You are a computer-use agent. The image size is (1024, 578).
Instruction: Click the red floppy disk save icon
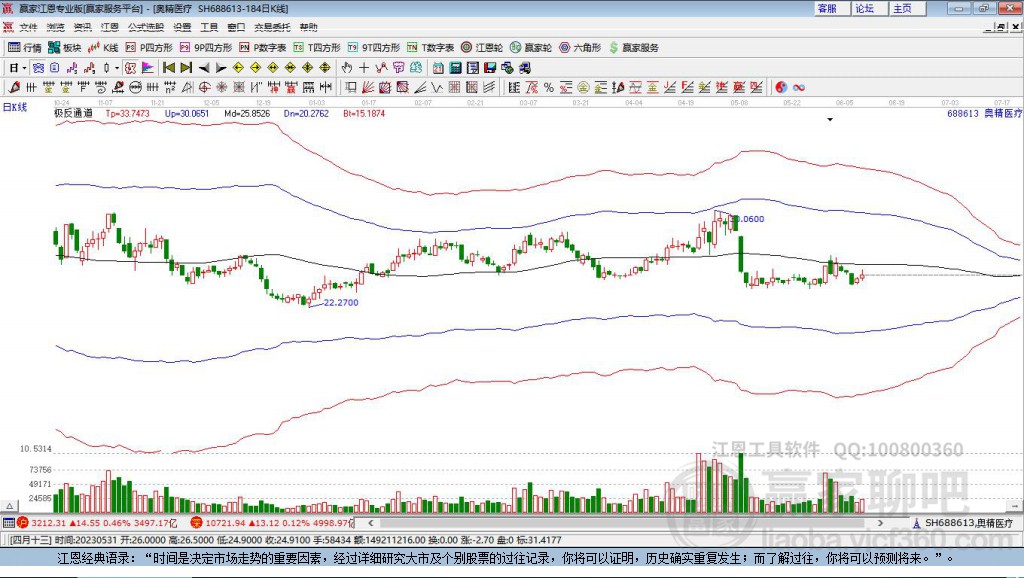pos(490,68)
